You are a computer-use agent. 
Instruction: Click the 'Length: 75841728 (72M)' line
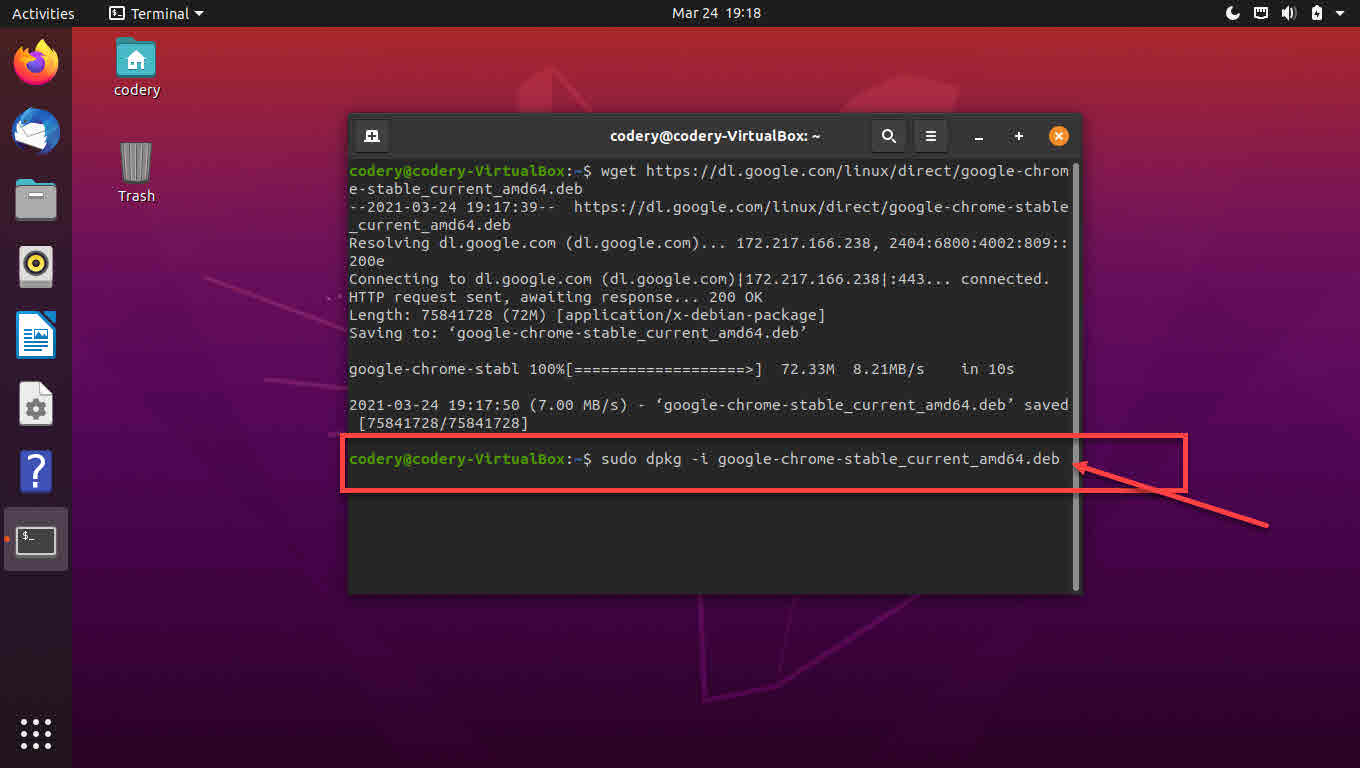tap(587, 315)
